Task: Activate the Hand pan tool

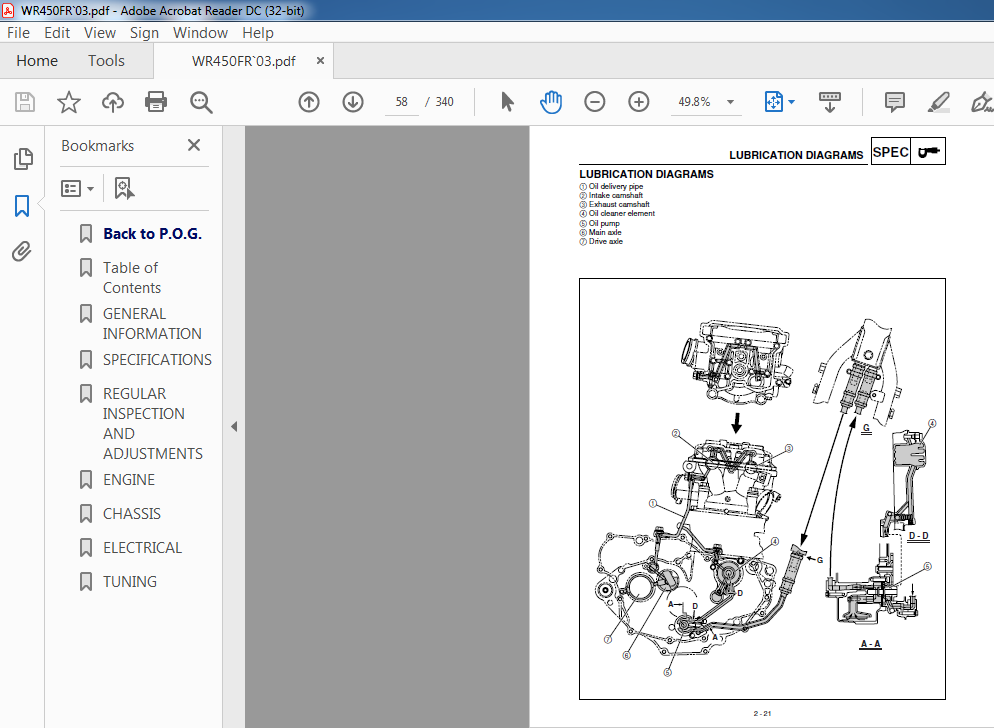Action: tap(551, 102)
